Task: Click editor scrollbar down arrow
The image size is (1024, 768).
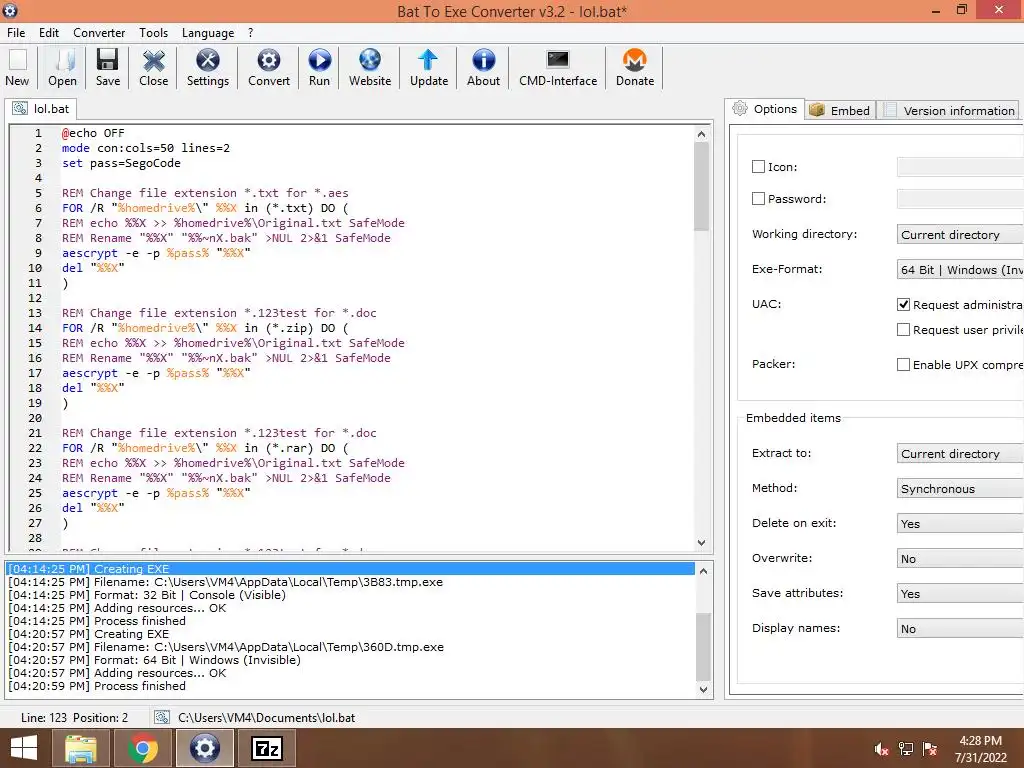Action: 701,542
